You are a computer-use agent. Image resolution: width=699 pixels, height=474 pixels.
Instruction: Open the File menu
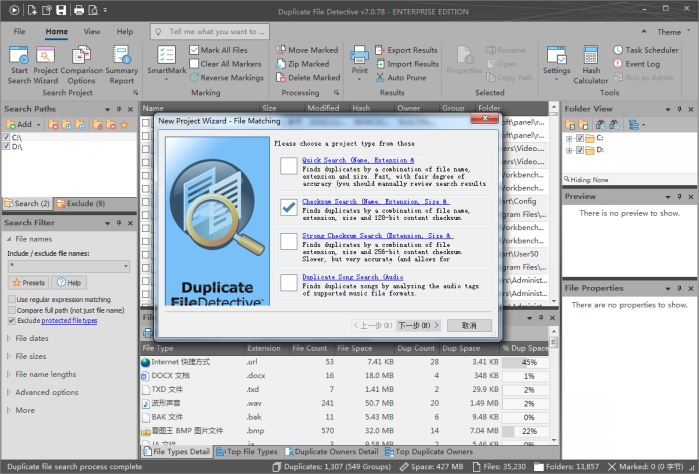tap(19, 32)
